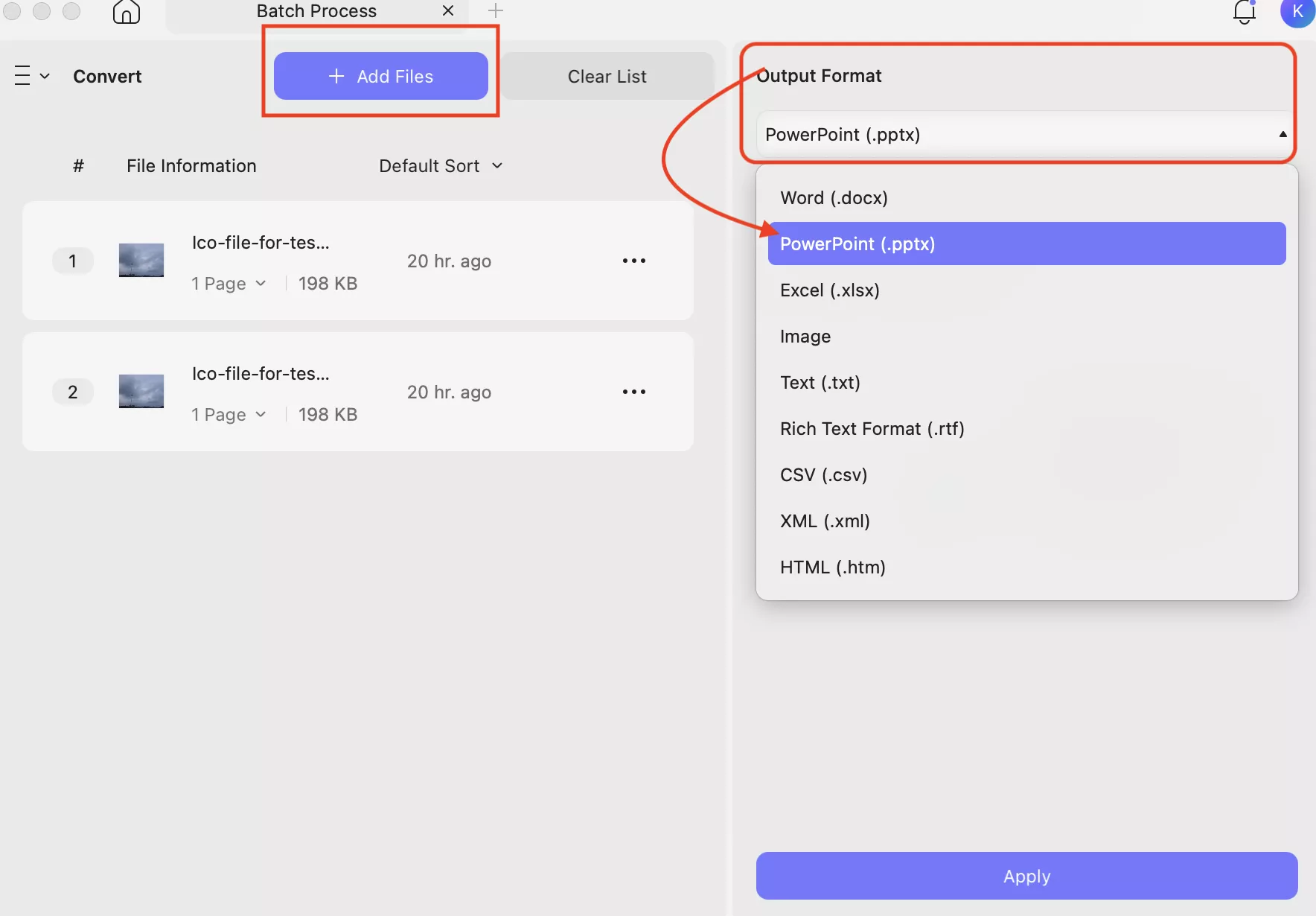Open the Convert tool list menu icon
The width and height of the screenshot is (1316, 916).
point(31,76)
